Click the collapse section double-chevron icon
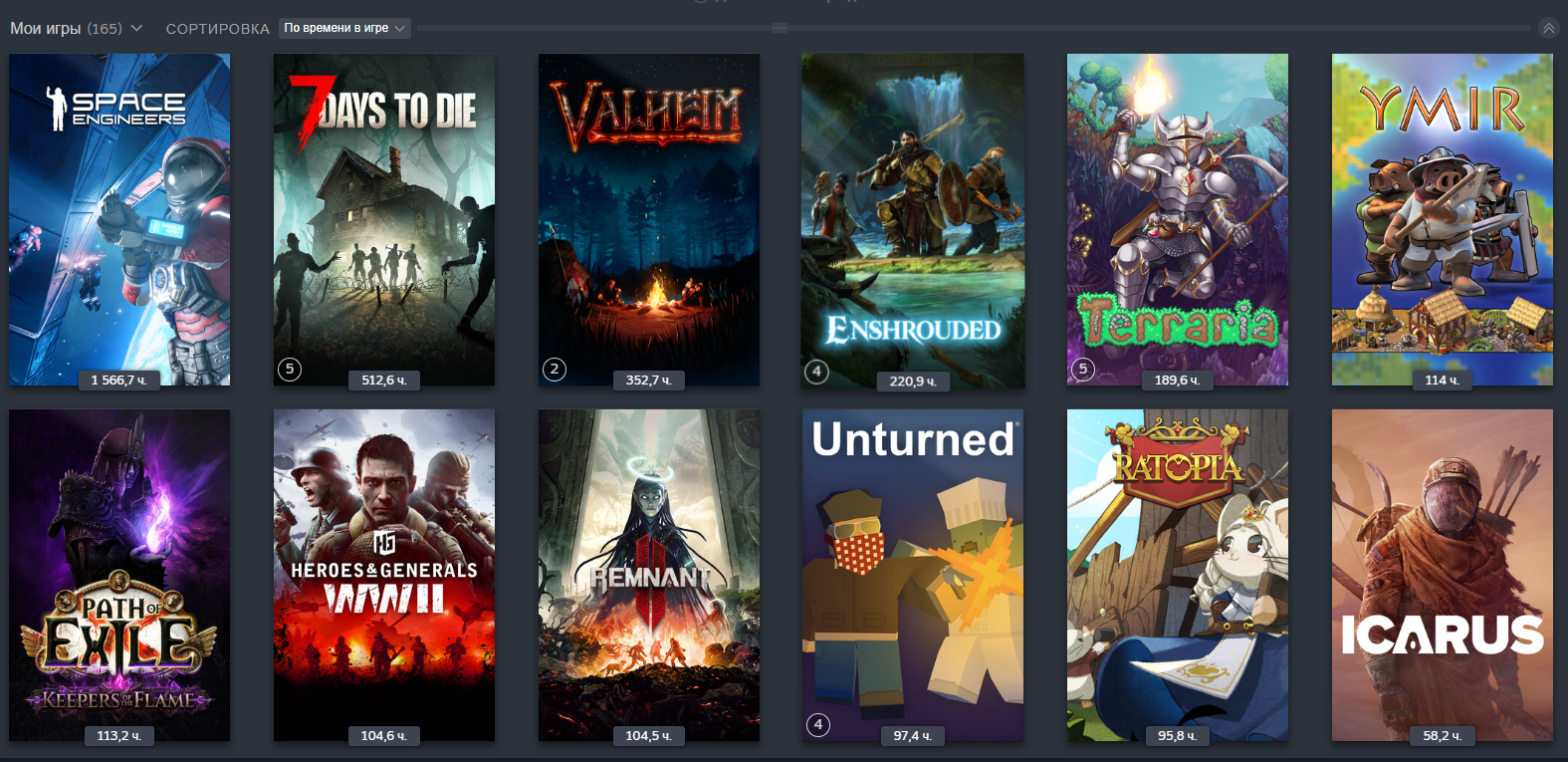 point(1548,28)
